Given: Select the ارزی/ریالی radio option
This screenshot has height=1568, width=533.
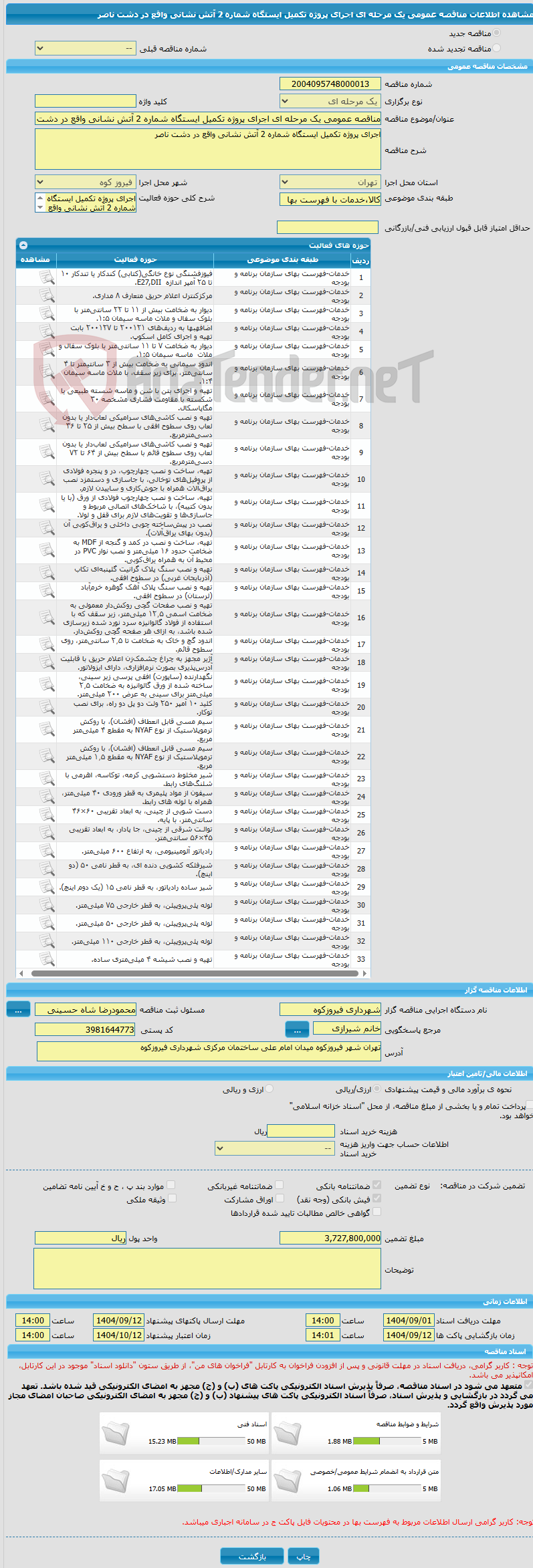Looking at the screenshot, I should (377, 1089).
